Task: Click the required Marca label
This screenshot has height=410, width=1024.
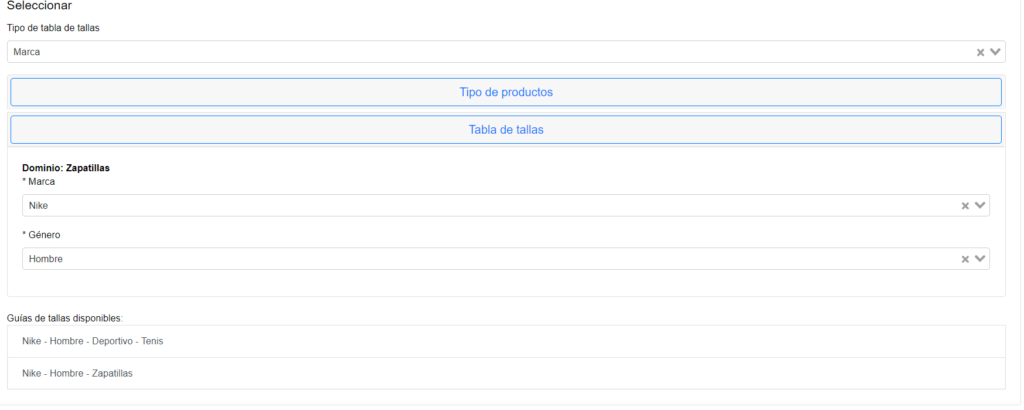Action: [x=39, y=182]
